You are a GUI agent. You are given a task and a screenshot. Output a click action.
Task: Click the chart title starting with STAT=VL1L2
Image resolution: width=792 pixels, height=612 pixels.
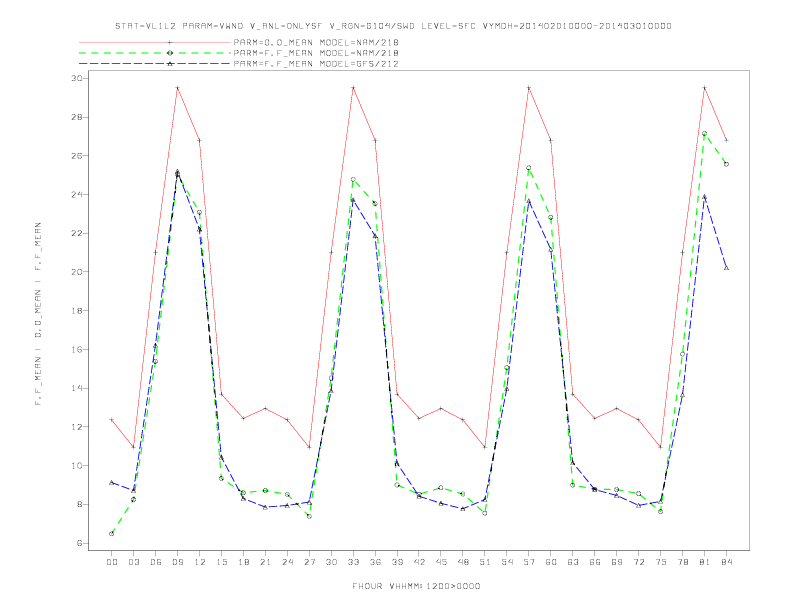(393, 26)
